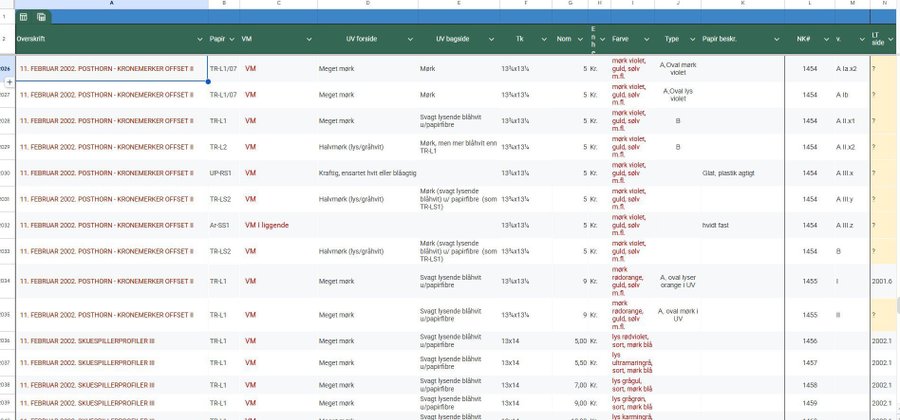
Task: Click the 'VM i liggende' cell
Action: coord(267,225)
